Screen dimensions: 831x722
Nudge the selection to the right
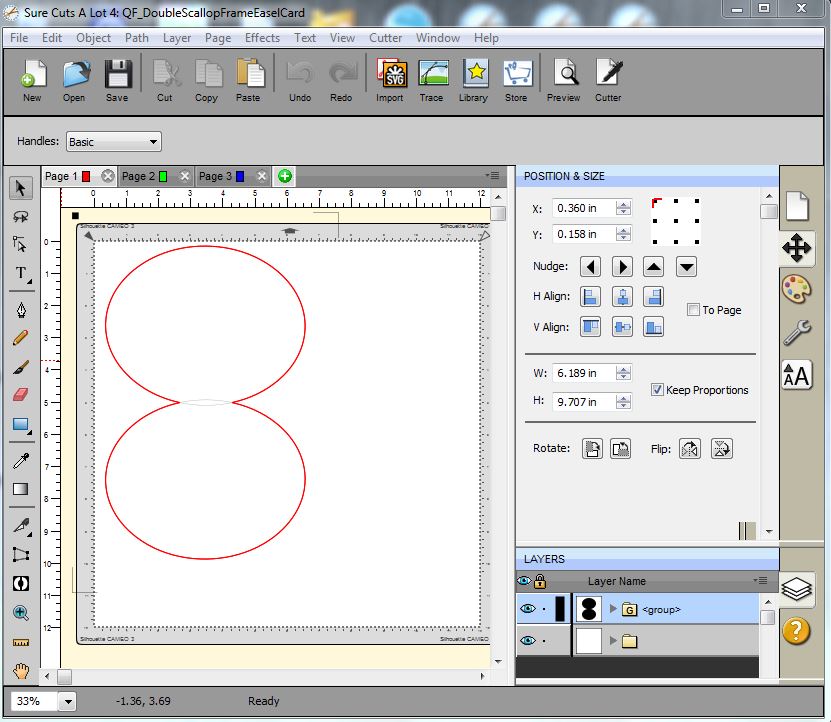(622, 267)
